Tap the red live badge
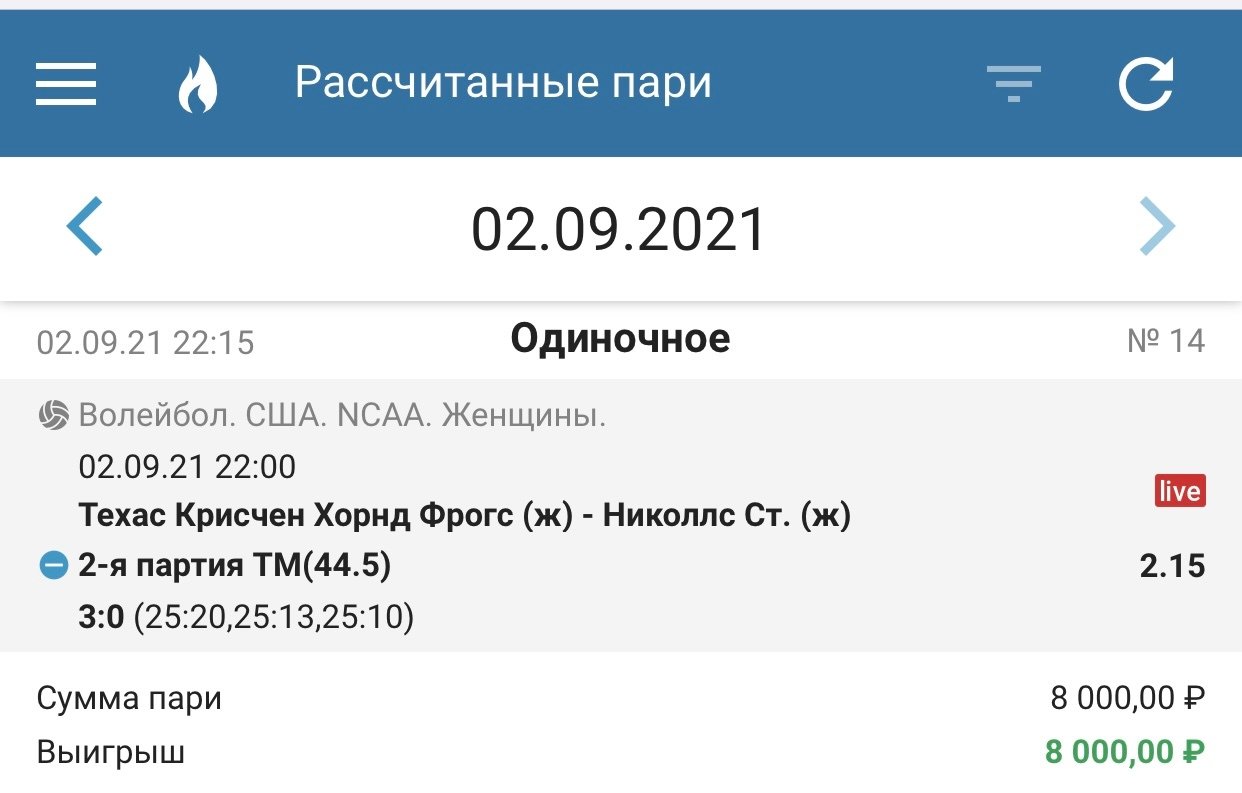This screenshot has height=793, width=1242. pos(1180,491)
